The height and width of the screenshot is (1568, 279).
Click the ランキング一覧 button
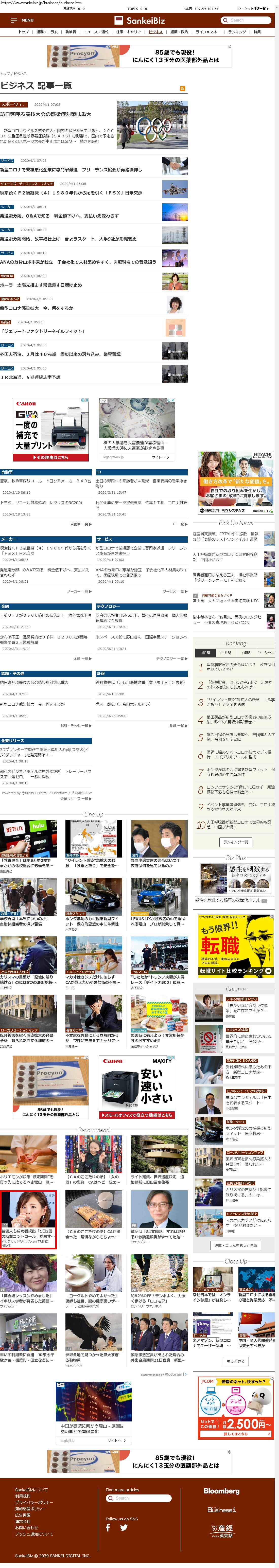(x=236, y=842)
